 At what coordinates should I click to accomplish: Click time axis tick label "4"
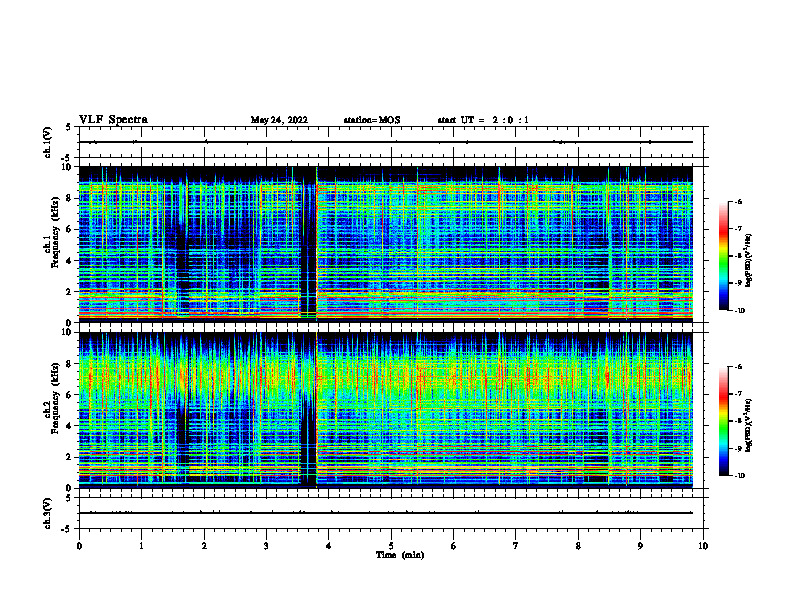pyautogui.click(x=329, y=546)
